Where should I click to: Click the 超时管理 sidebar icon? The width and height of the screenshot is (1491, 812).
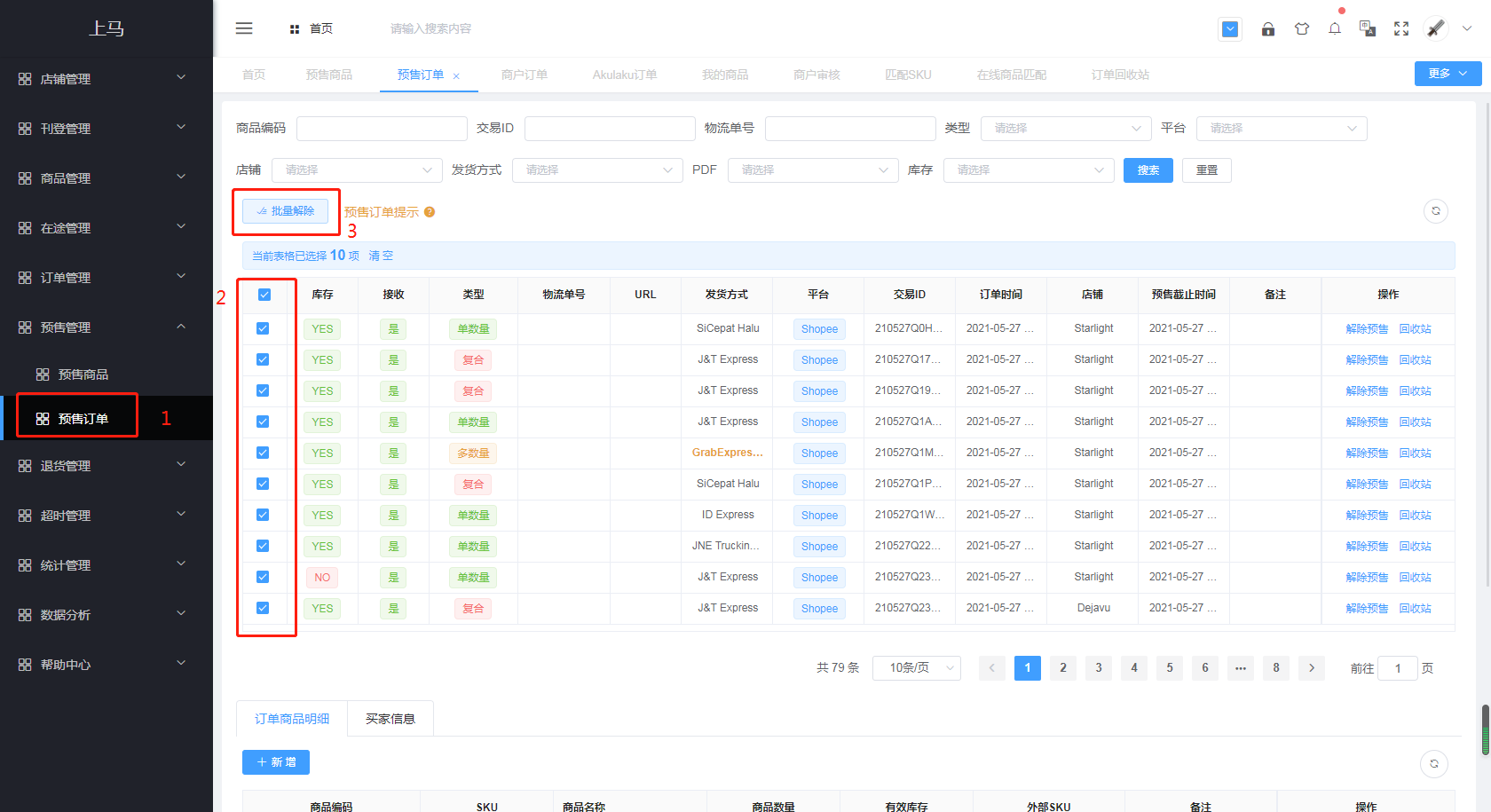[25, 516]
